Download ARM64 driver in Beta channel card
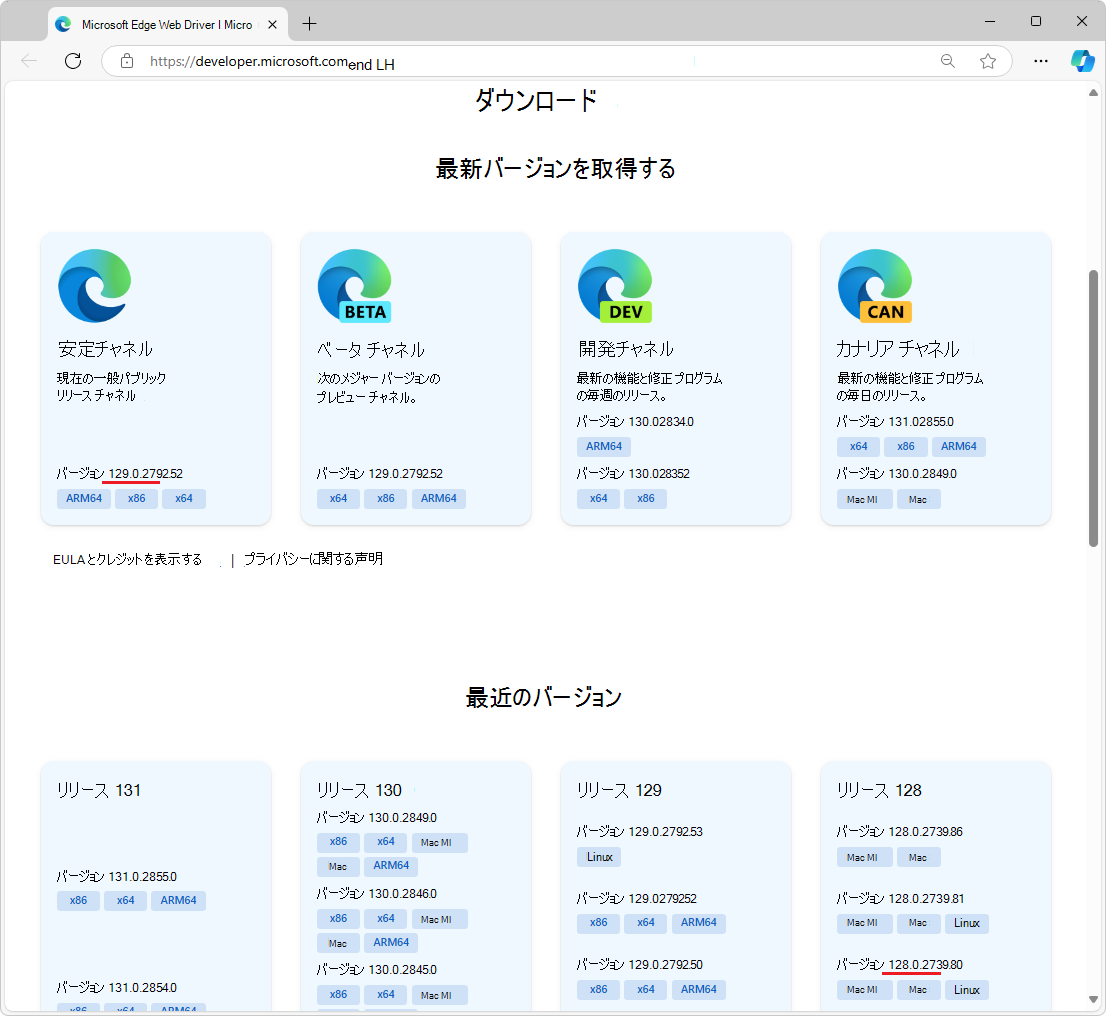The image size is (1106, 1016). pos(439,499)
